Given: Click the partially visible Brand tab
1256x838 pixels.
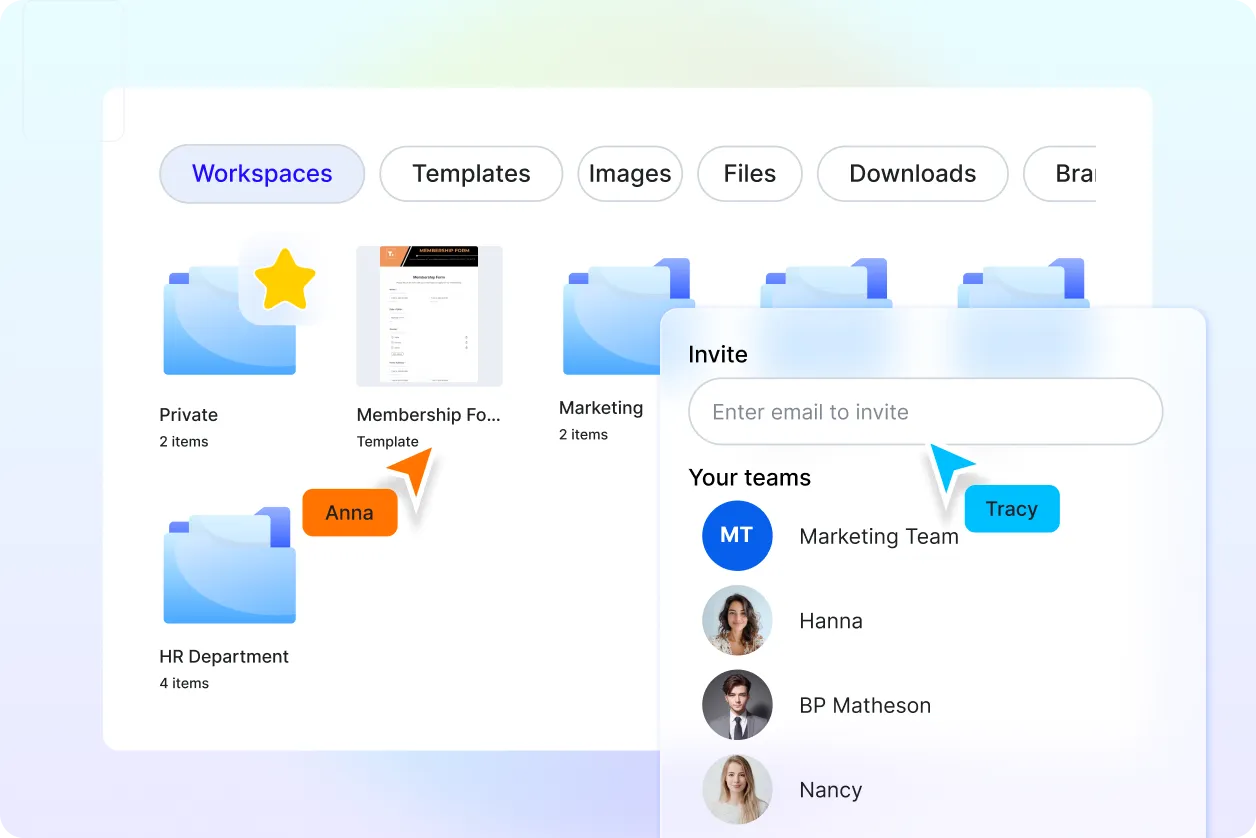Looking at the screenshot, I should click(1067, 174).
